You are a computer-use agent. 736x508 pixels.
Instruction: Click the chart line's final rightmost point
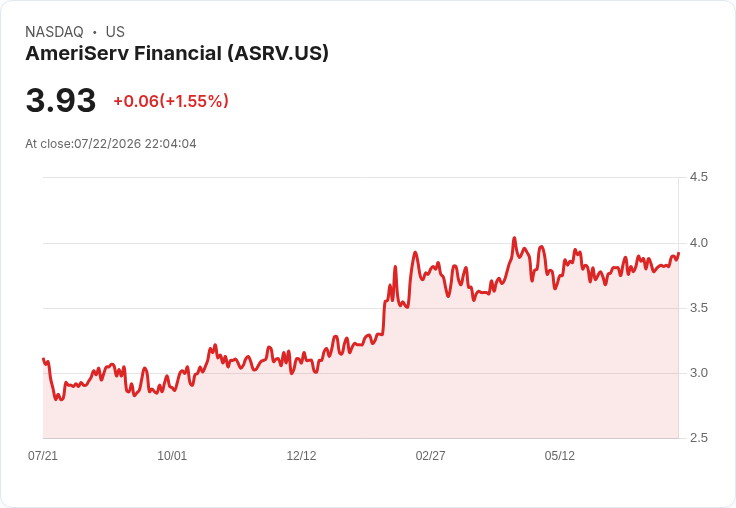coord(678,254)
